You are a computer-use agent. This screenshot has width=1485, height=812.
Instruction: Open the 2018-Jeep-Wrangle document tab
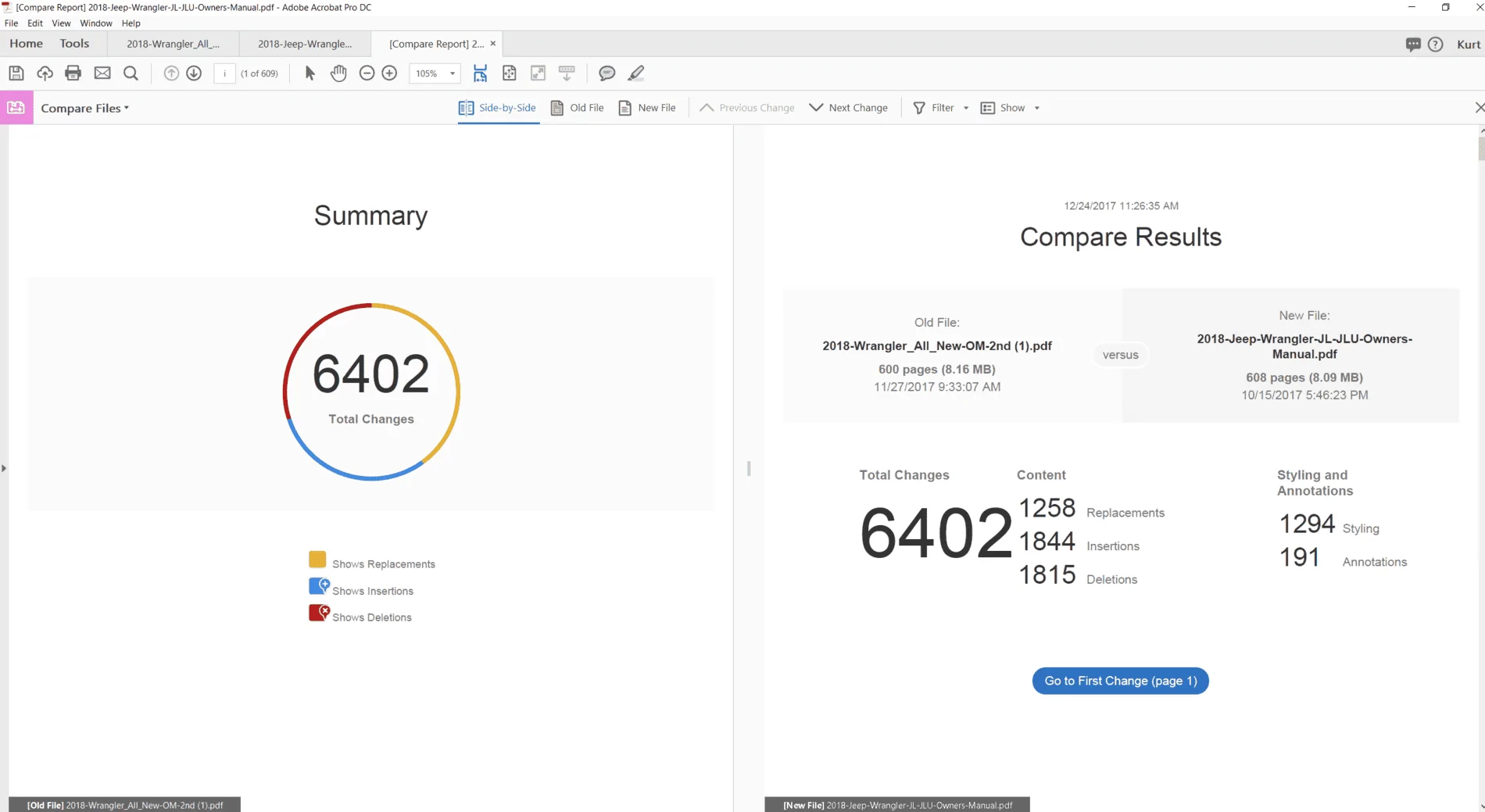coord(305,44)
